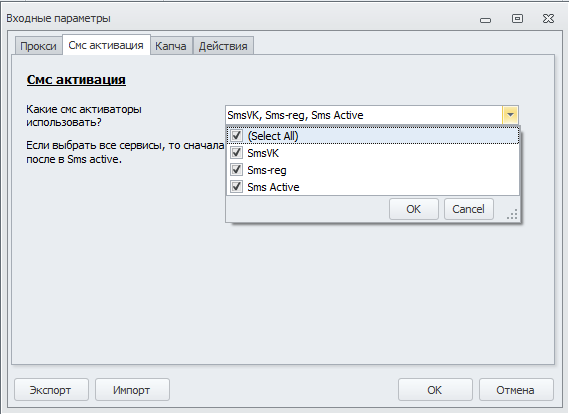The height and width of the screenshot is (414, 569).
Task: Click the hint text 'после в Sms active.'
Action: pos(74,159)
